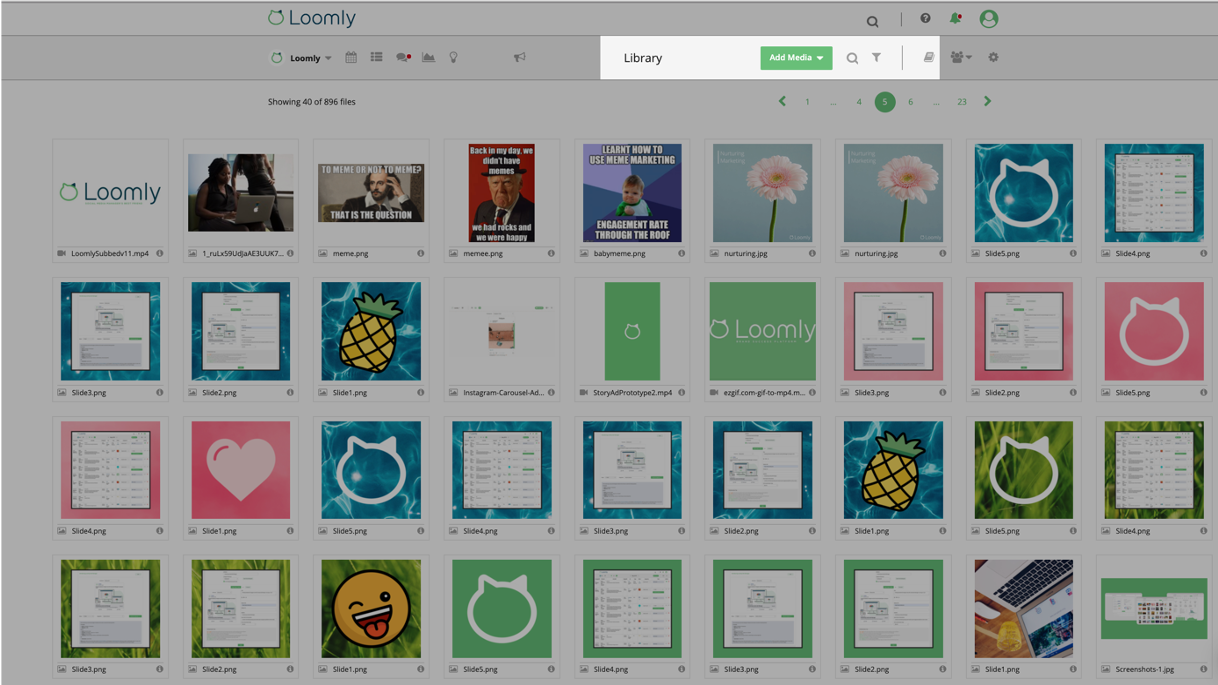Open the StoryAdPrototype2.mp4 thumbnail

pos(632,331)
